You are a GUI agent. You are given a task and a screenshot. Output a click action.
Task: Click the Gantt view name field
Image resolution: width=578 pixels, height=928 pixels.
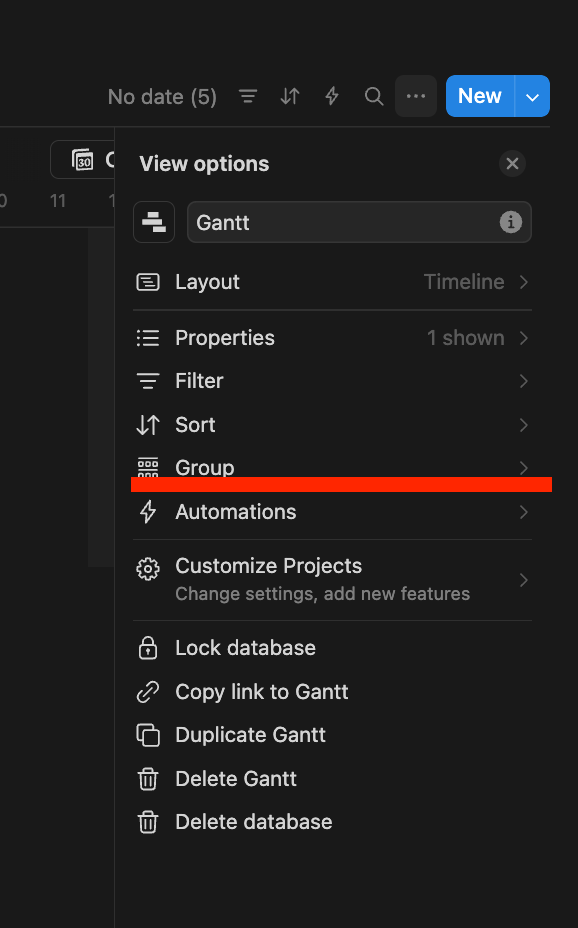point(359,223)
